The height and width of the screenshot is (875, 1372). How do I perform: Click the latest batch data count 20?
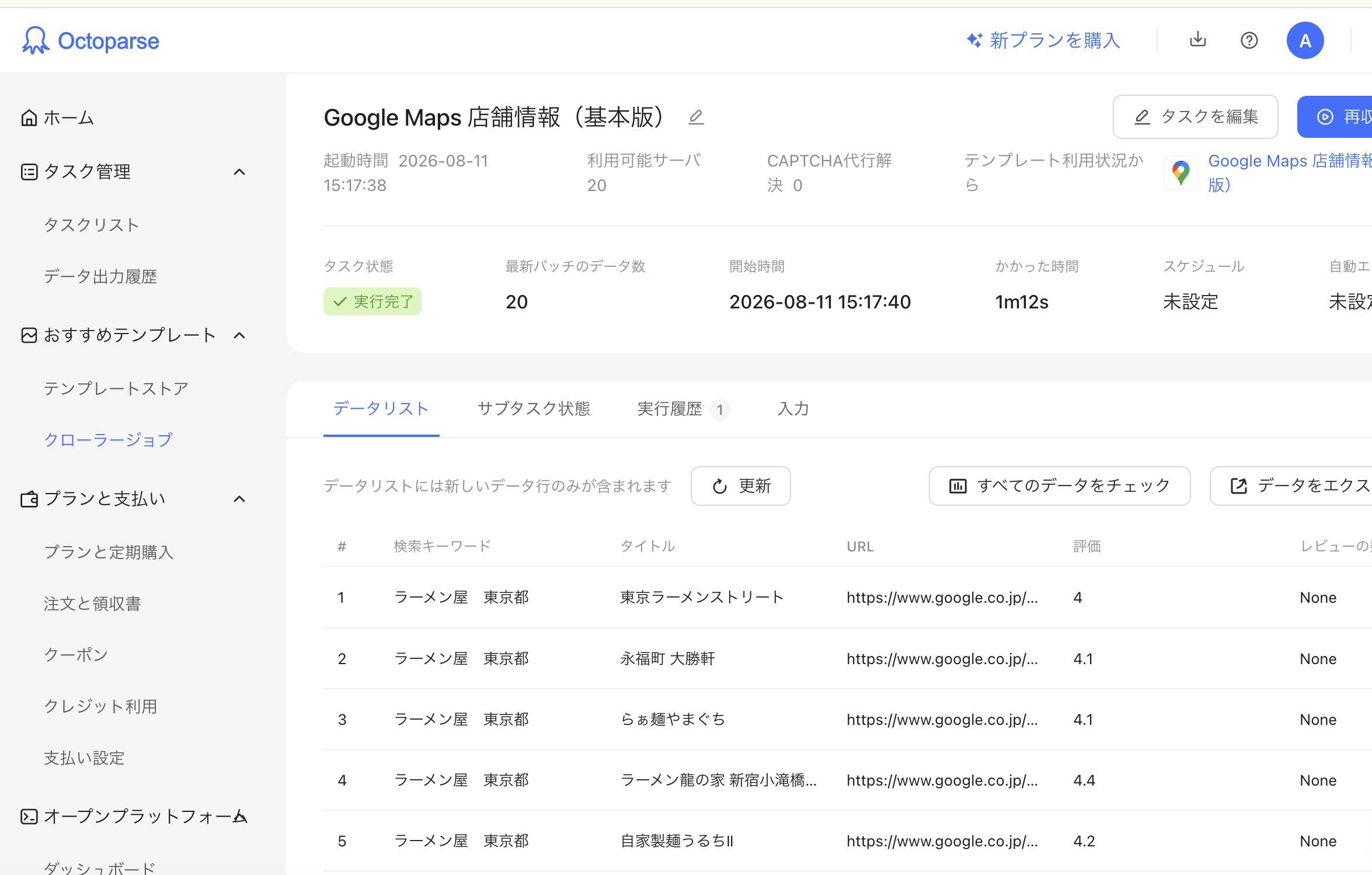517,302
